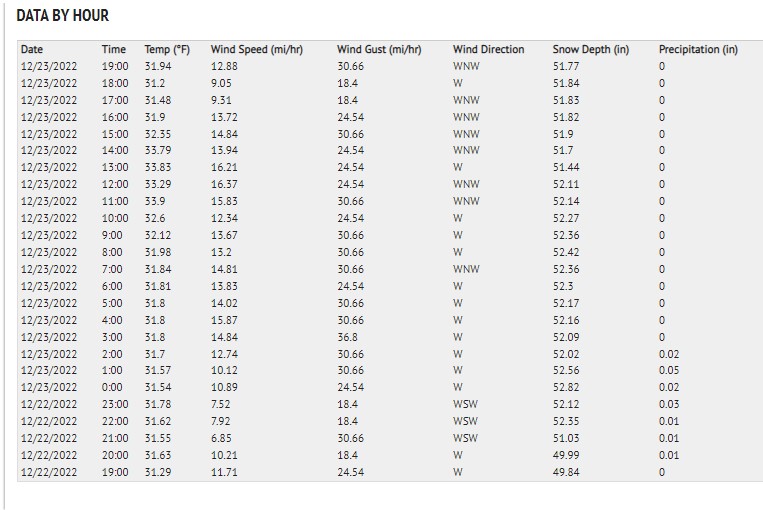The image size is (763, 510).
Task: Click the 33.9 temperature at 11:00
Action: (155, 201)
